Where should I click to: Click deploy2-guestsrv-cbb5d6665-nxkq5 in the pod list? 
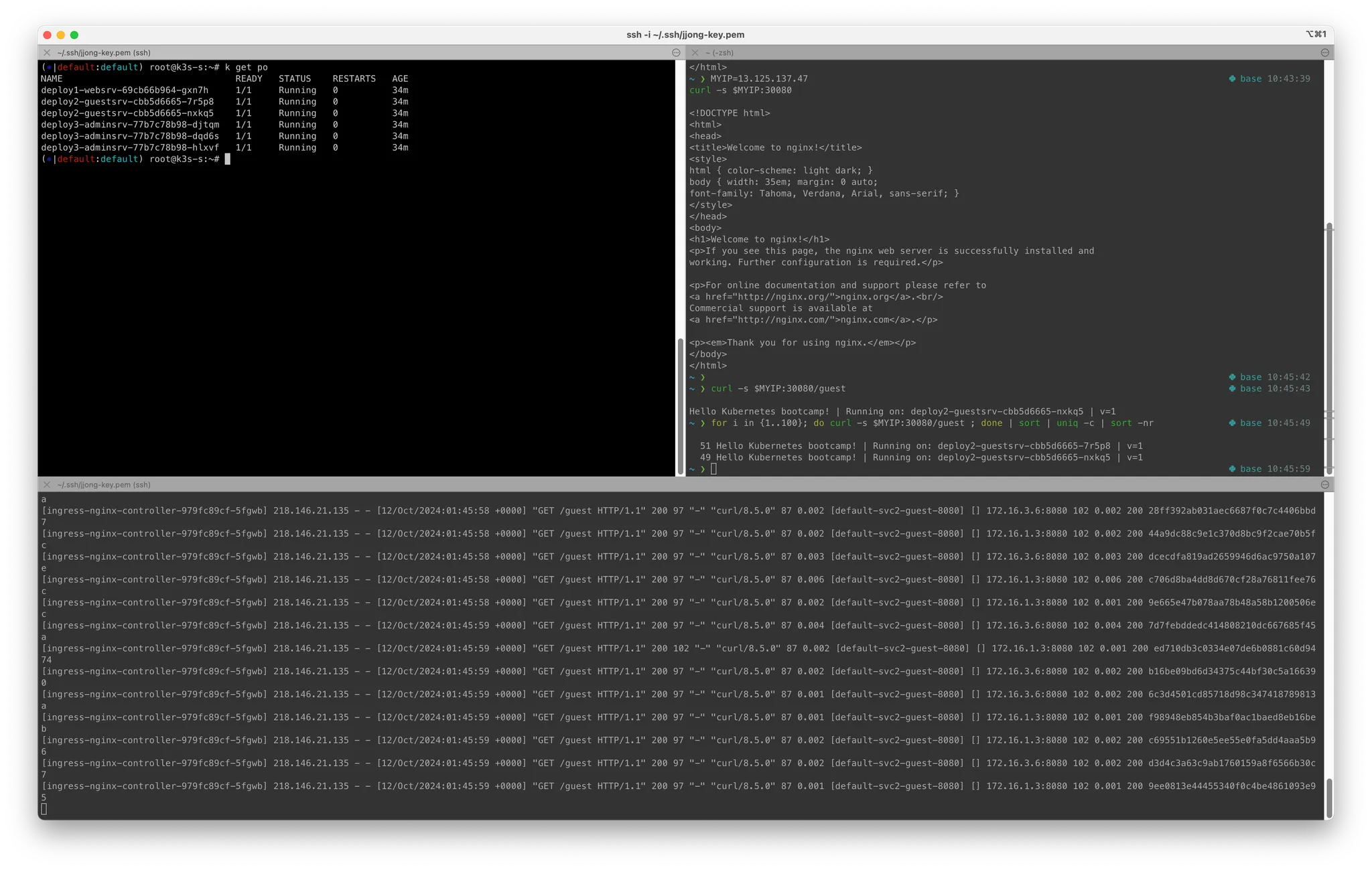click(127, 113)
